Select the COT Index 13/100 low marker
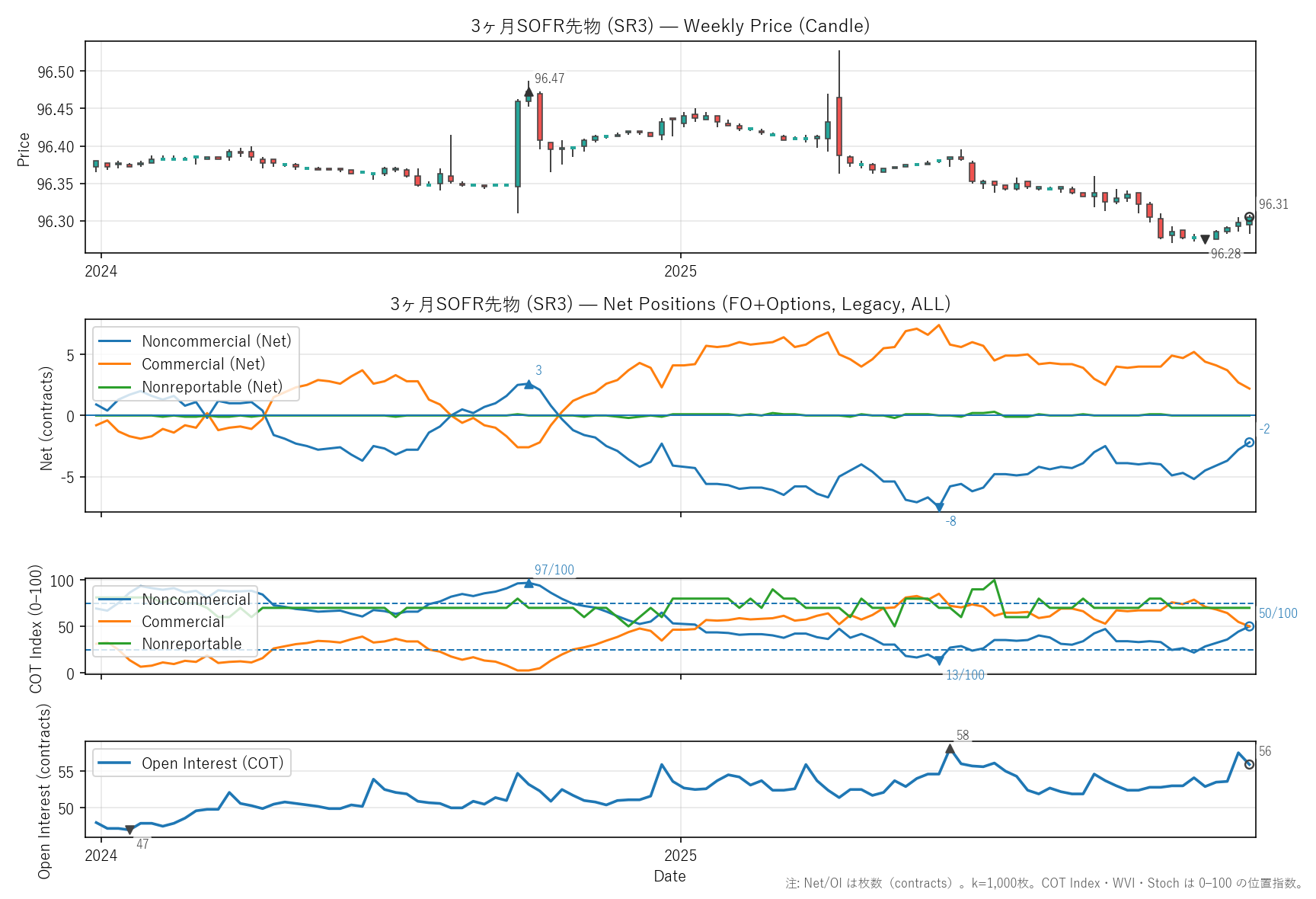Image resolution: width=1316 pixels, height=899 pixels. coord(939,661)
